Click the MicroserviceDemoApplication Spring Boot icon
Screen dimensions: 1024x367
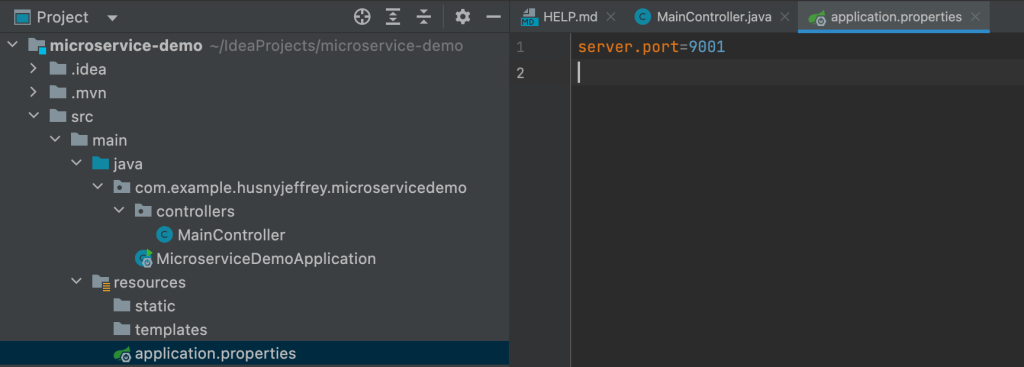(x=144, y=259)
